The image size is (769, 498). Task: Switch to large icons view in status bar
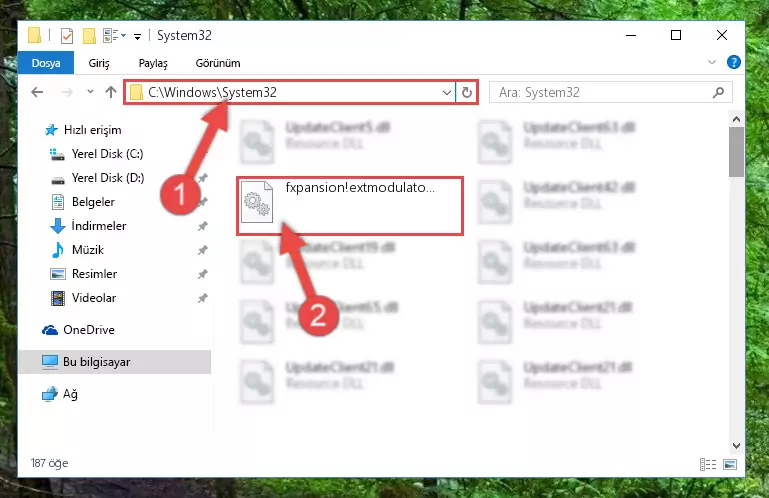coord(730,464)
